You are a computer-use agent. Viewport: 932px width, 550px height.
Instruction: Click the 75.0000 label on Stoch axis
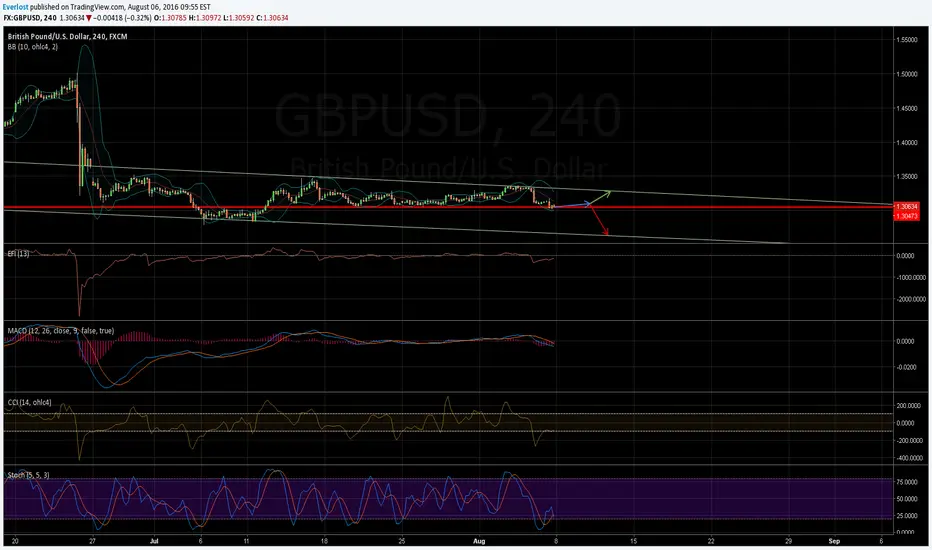(x=906, y=482)
